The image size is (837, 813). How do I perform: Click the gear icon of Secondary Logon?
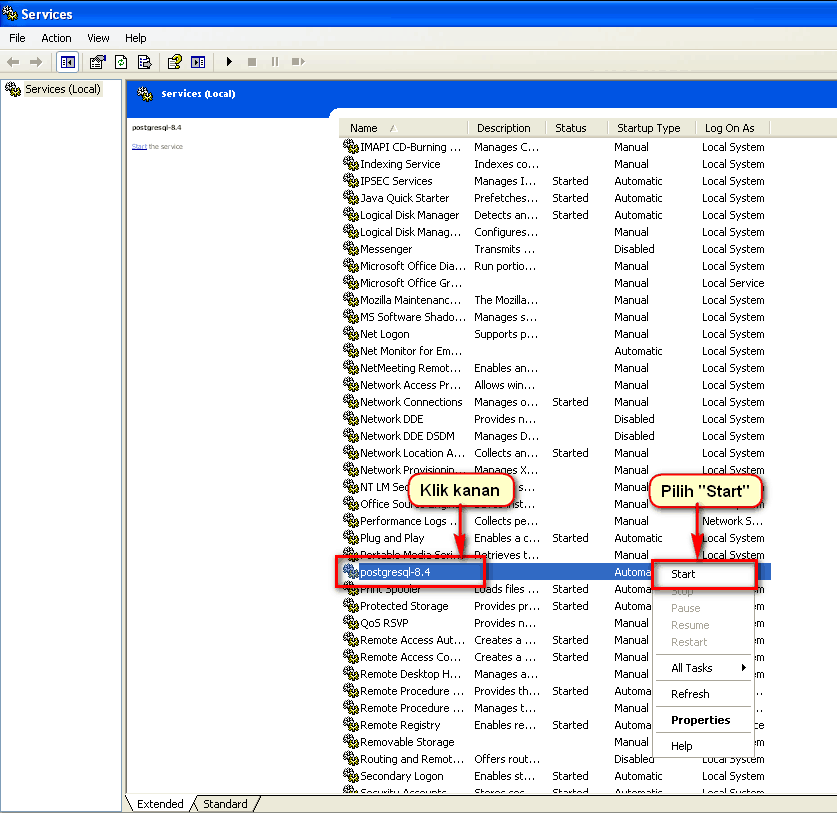pos(350,776)
